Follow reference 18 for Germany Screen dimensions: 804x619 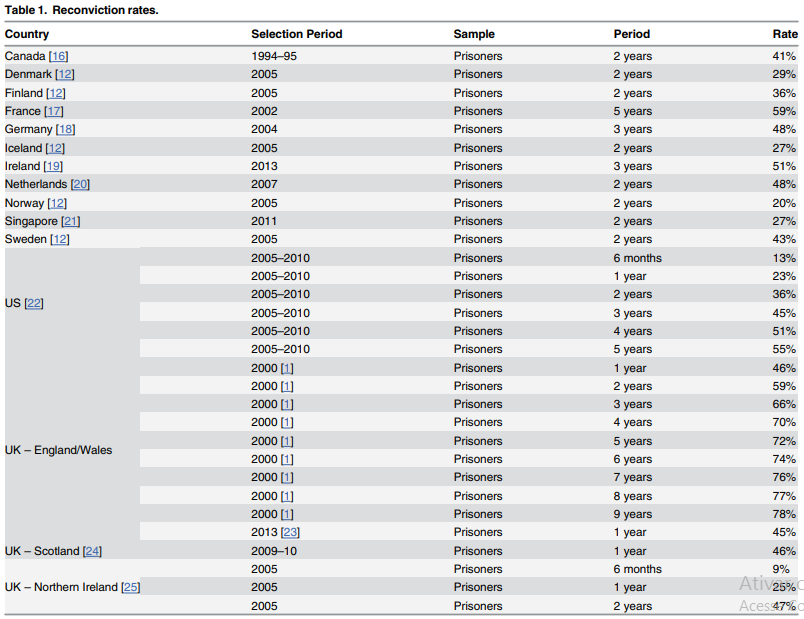tap(65, 129)
